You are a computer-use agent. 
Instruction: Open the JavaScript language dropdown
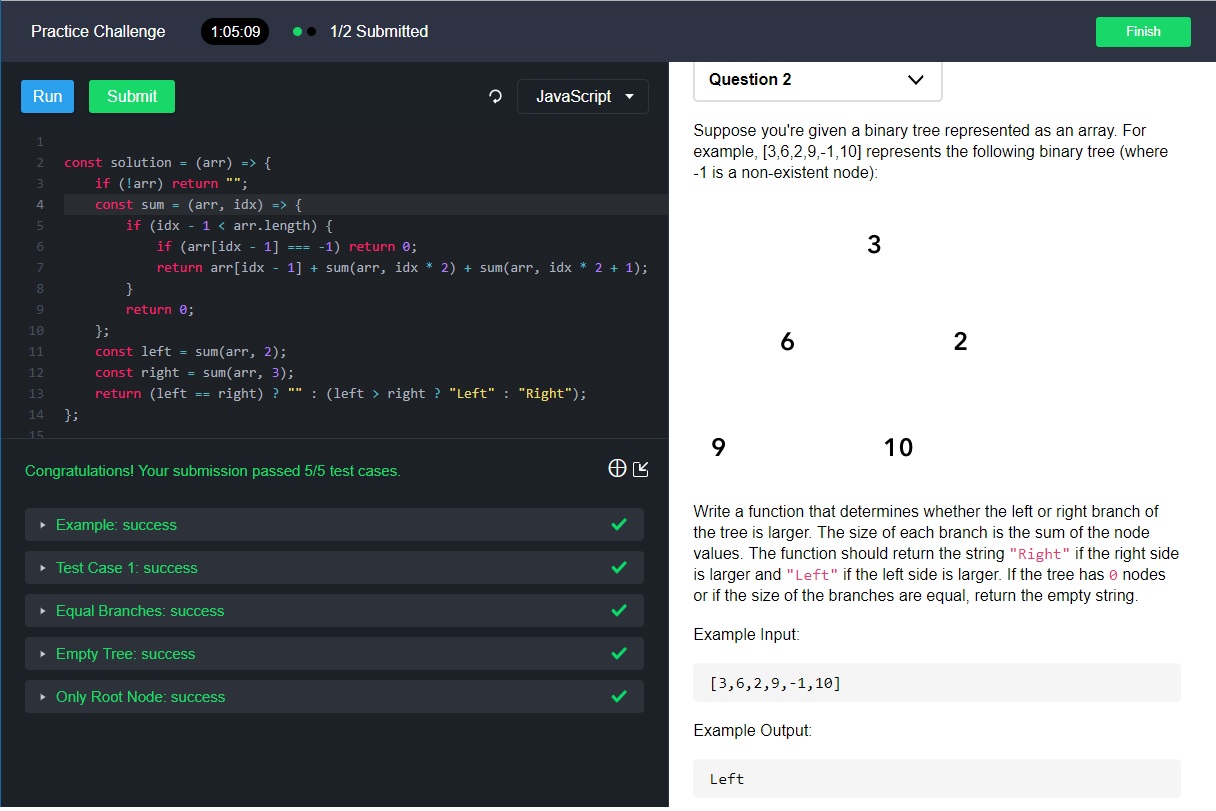click(x=582, y=96)
